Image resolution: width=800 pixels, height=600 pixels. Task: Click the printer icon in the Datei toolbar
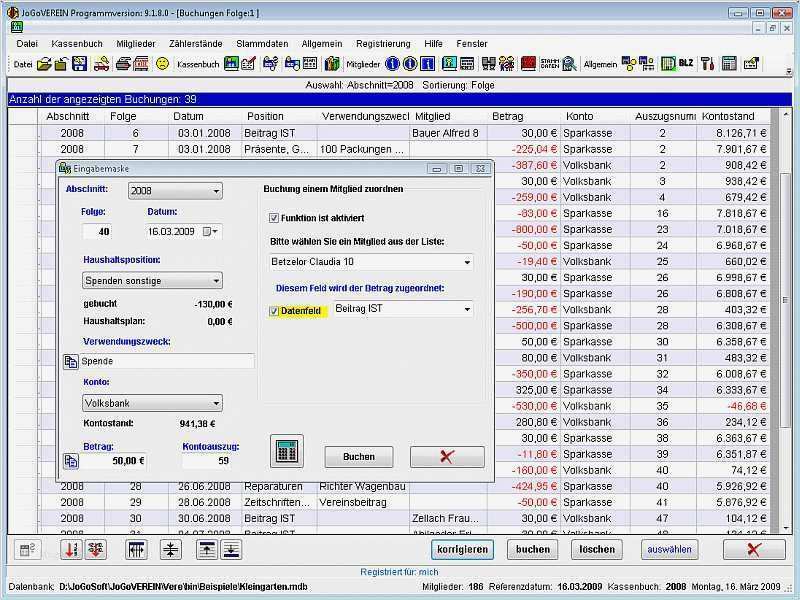(123, 64)
